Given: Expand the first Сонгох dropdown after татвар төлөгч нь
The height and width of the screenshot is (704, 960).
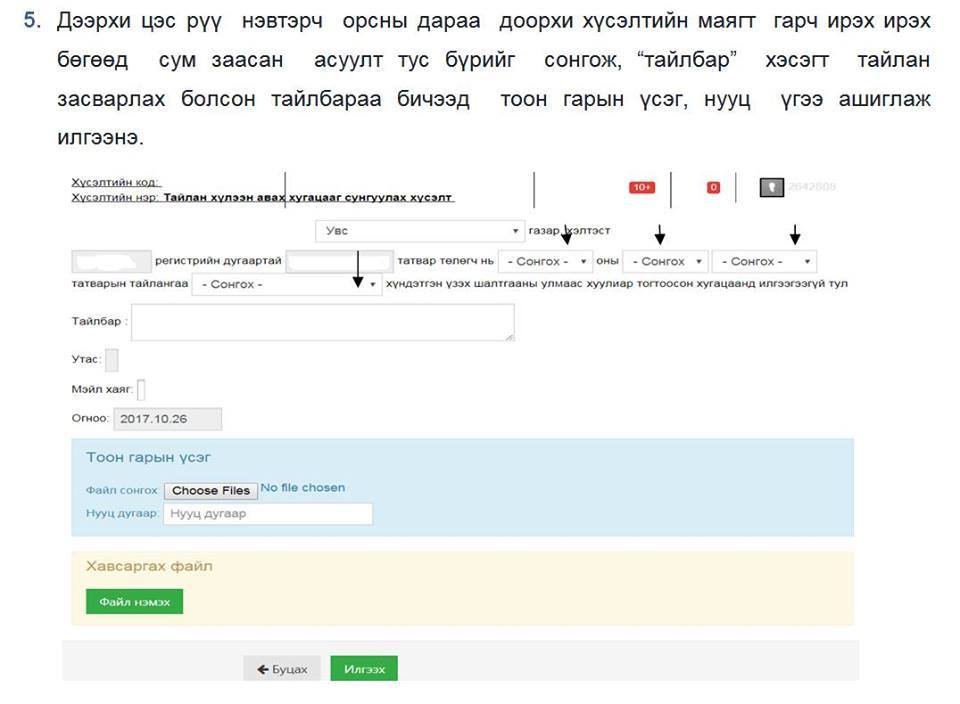Looking at the screenshot, I should [x=545, y=261].
